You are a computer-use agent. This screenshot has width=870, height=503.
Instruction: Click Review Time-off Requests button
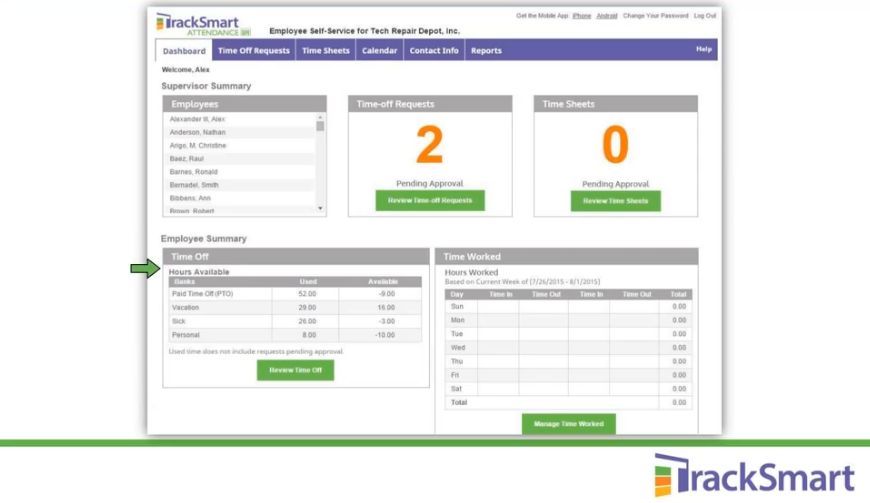coord(430,200)
